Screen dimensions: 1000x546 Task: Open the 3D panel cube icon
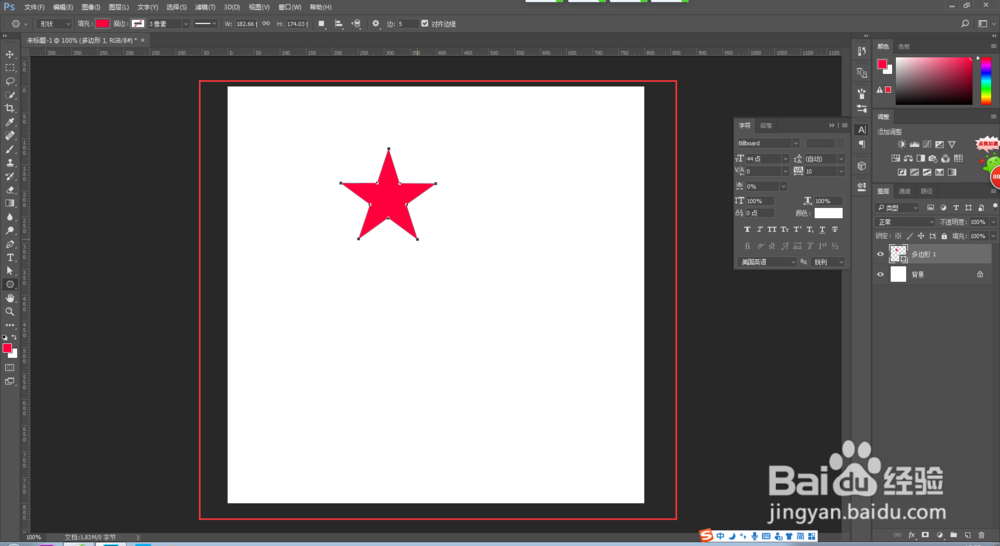tap(862, 166)
